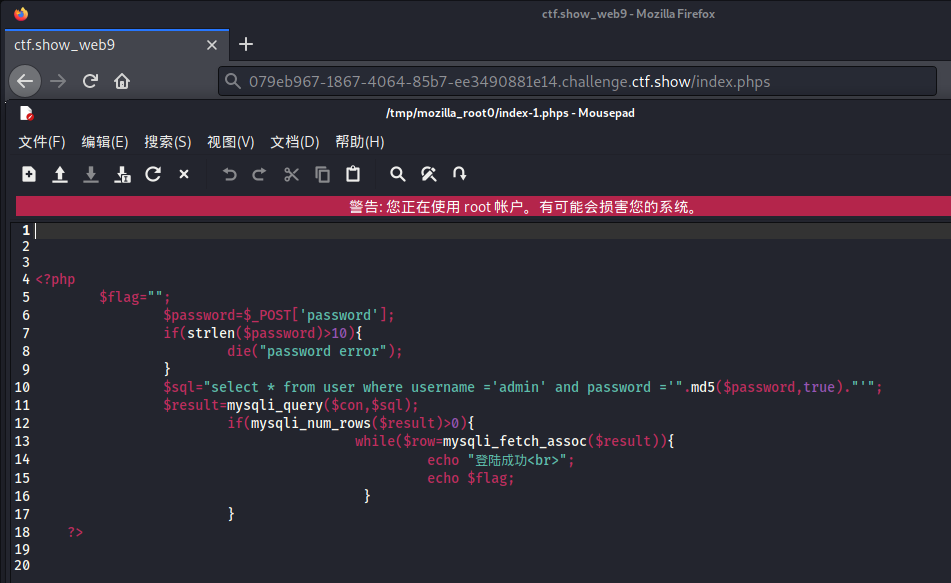Open Find and Replace in Mousepad
This screenshot has height=583, width=951.
tap(428, 174)
